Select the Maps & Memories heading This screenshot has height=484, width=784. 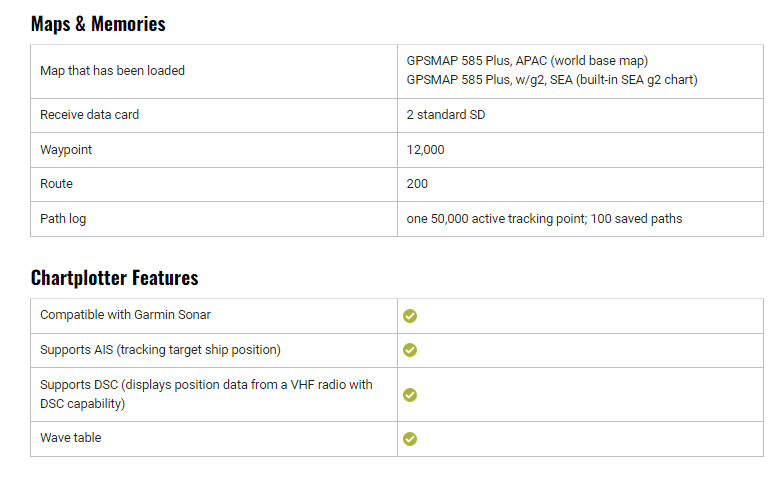coord(98,24)
